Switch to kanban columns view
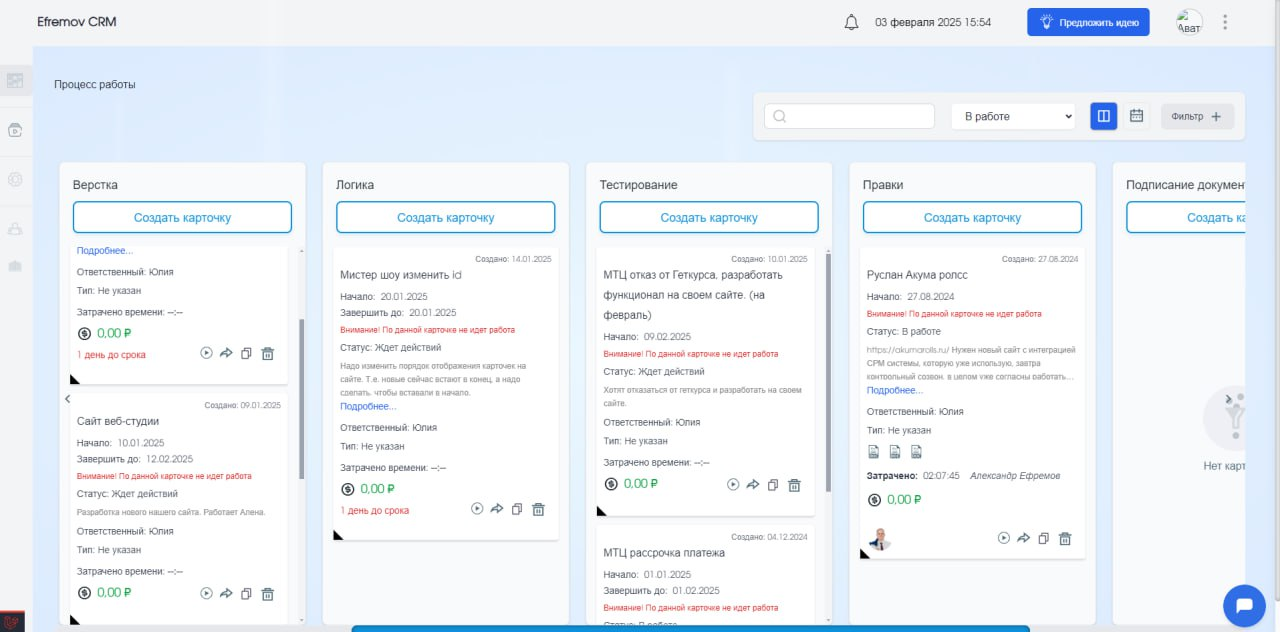This screenshot has width=1280, height=632. click(x=1103, y=116)
